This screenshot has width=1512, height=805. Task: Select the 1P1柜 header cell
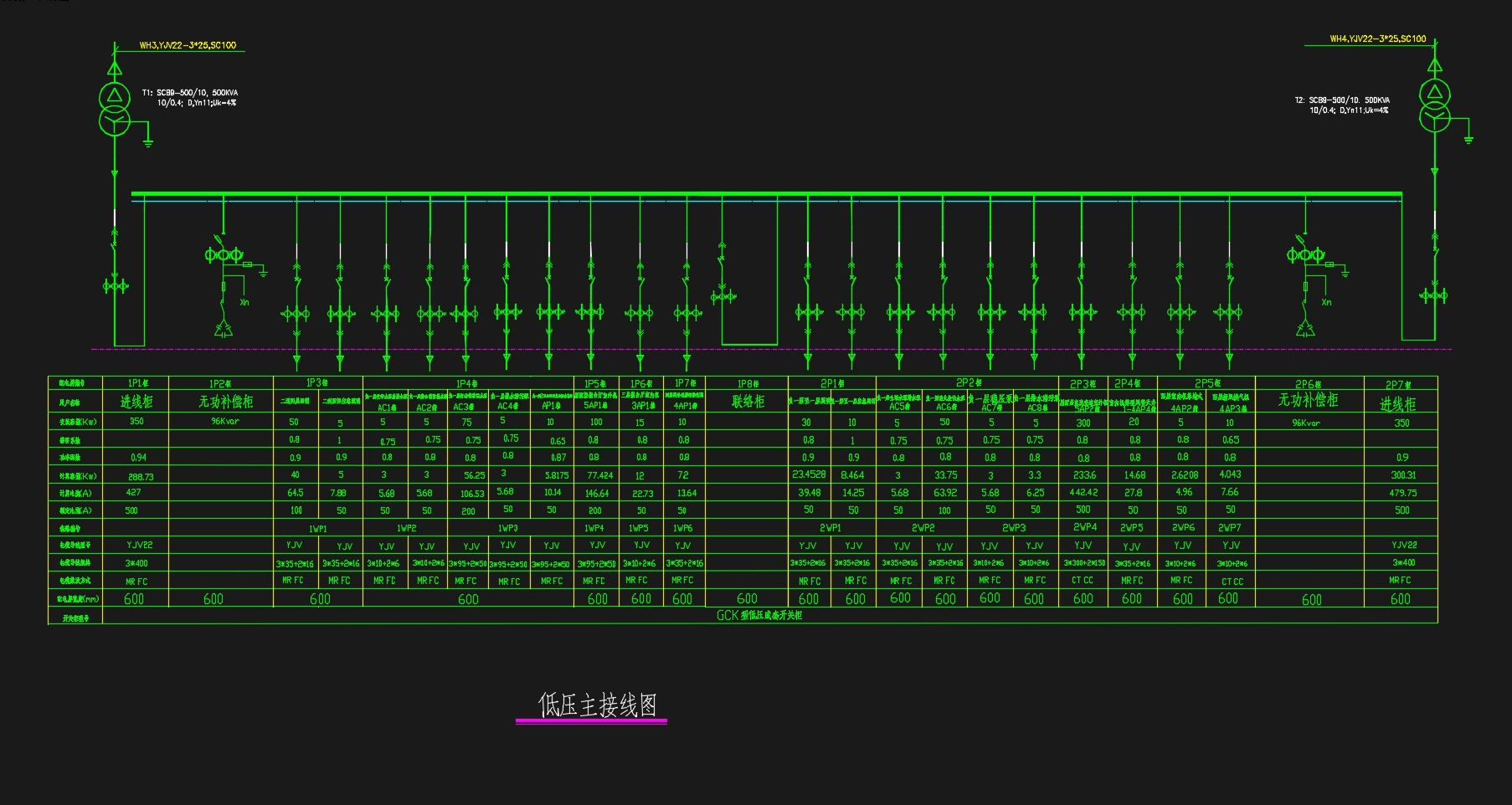pyautogui.click(x=137, y=383)
